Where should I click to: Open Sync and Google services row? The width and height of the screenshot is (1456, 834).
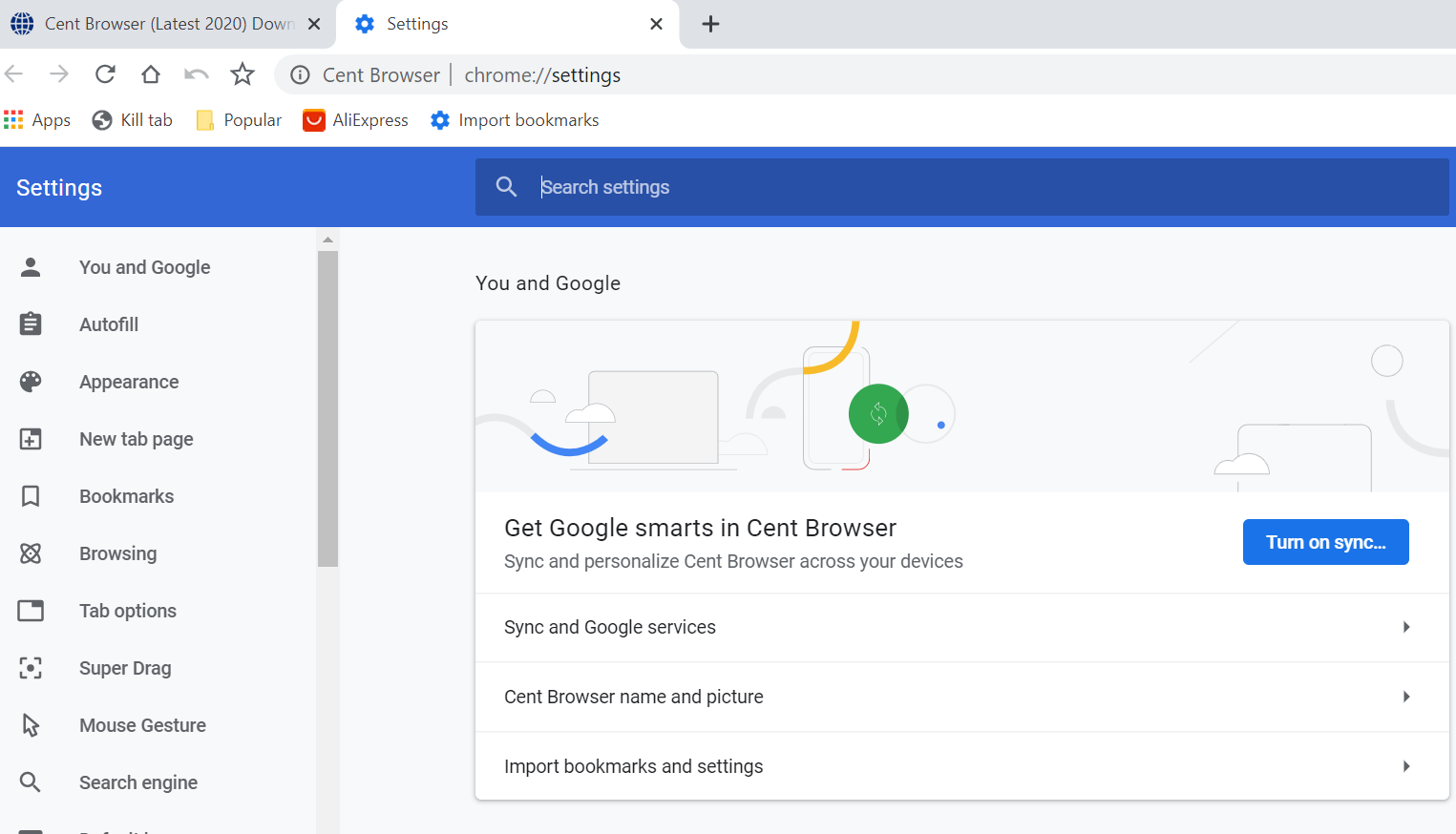point(962,628)
